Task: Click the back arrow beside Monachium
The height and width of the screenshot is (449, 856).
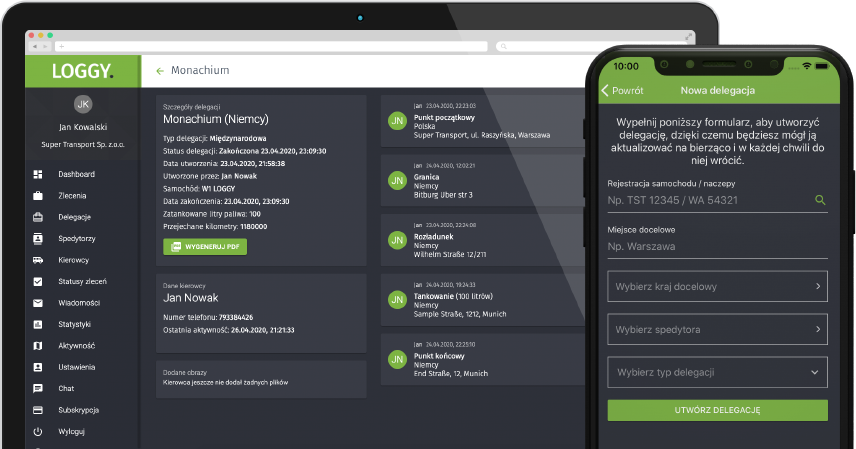Action: tap(159, 71)
